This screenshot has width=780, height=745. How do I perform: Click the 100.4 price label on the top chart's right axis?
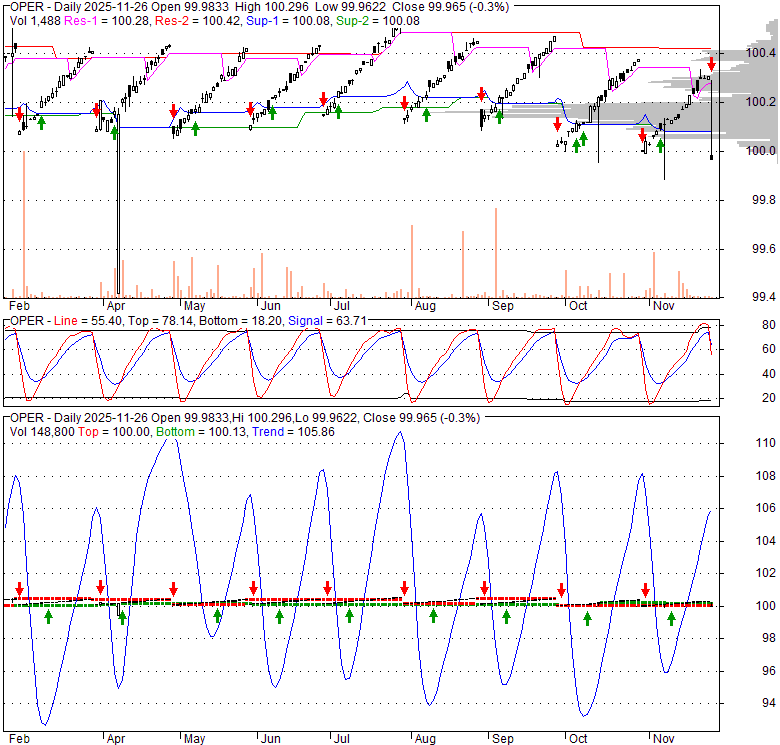click(x=762, y=52)
